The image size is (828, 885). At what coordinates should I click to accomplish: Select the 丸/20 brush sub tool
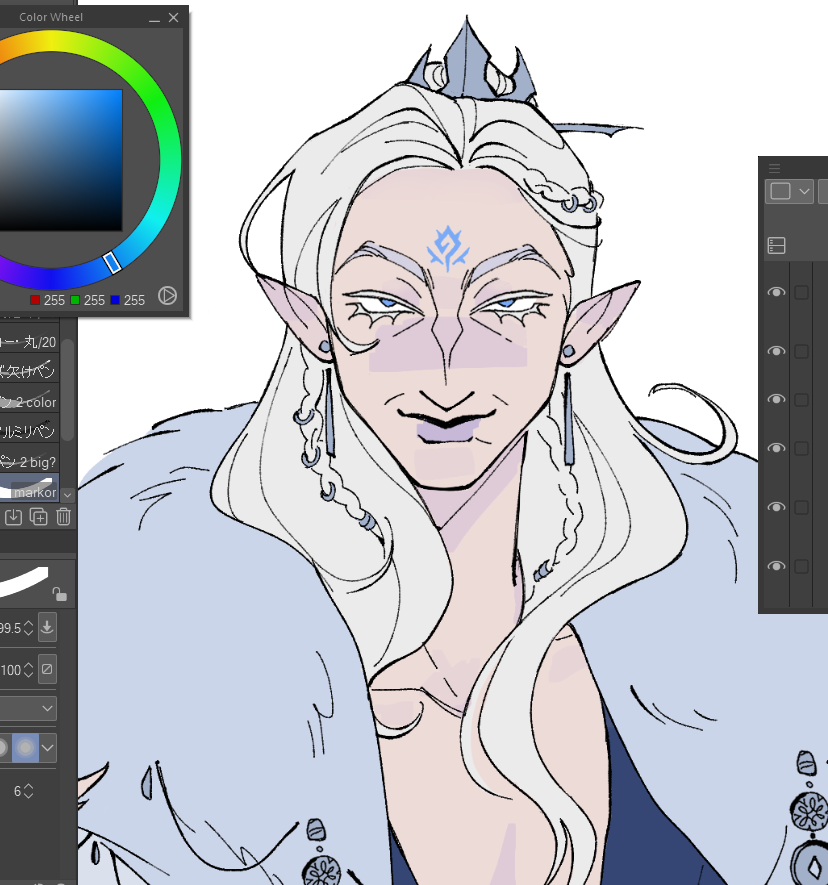click(29, 339)
